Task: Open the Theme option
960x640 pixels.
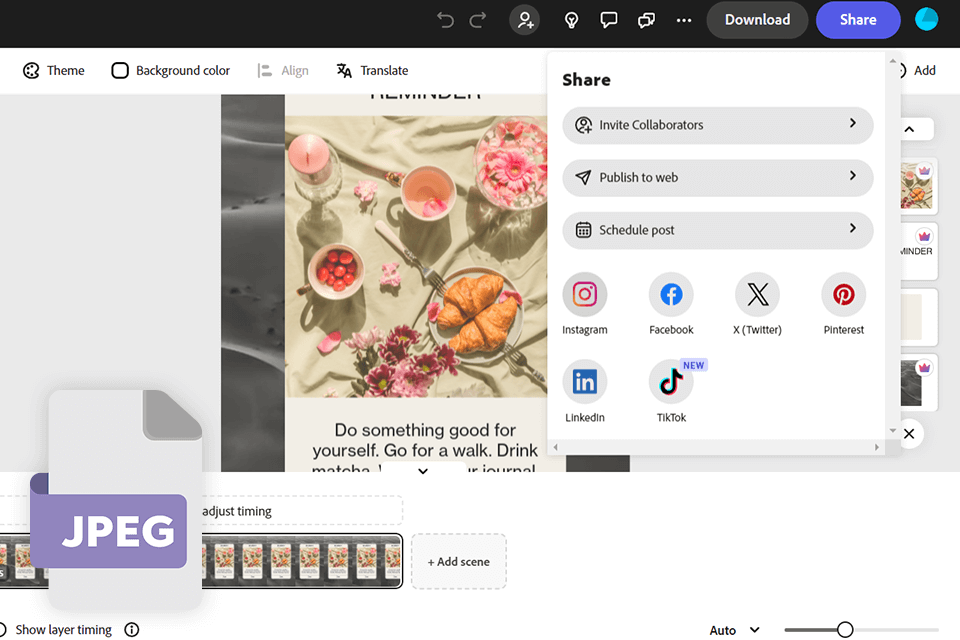Action: coord(54,70)
